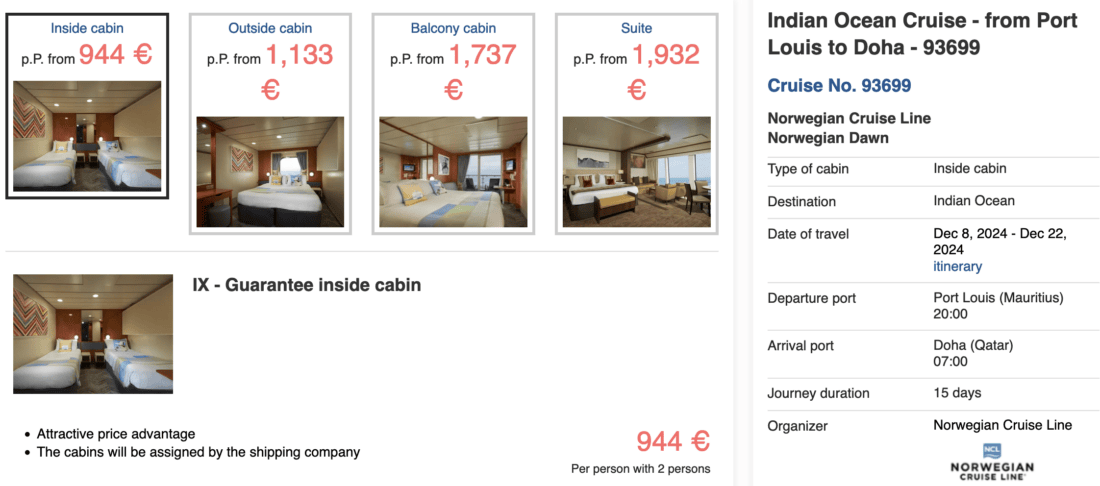The width and height of the screenshot is (1100, 486).
Task: Click the 1,932 € suite price
Action: (665, 57)
